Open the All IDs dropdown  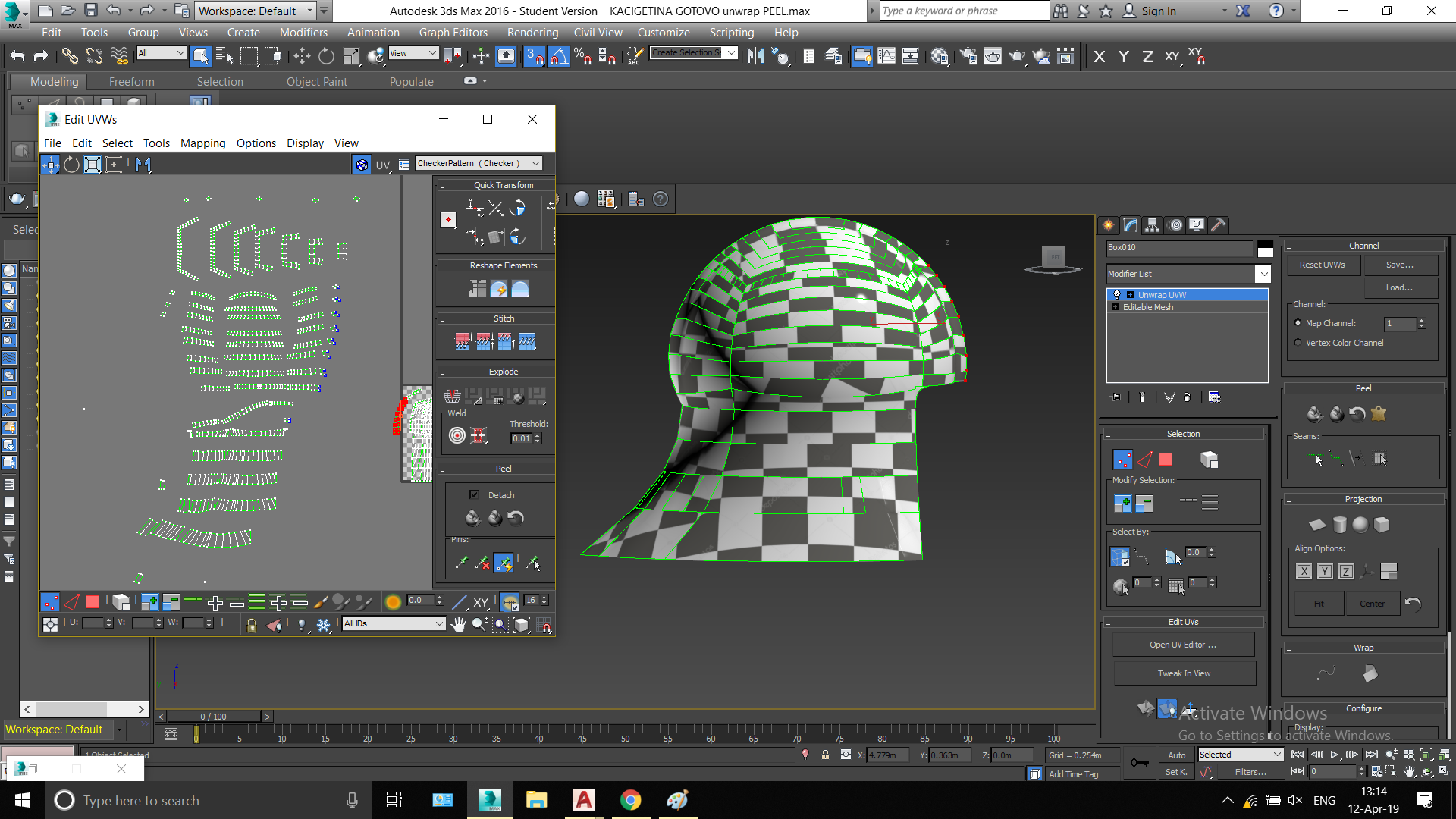tap(394, 623)
